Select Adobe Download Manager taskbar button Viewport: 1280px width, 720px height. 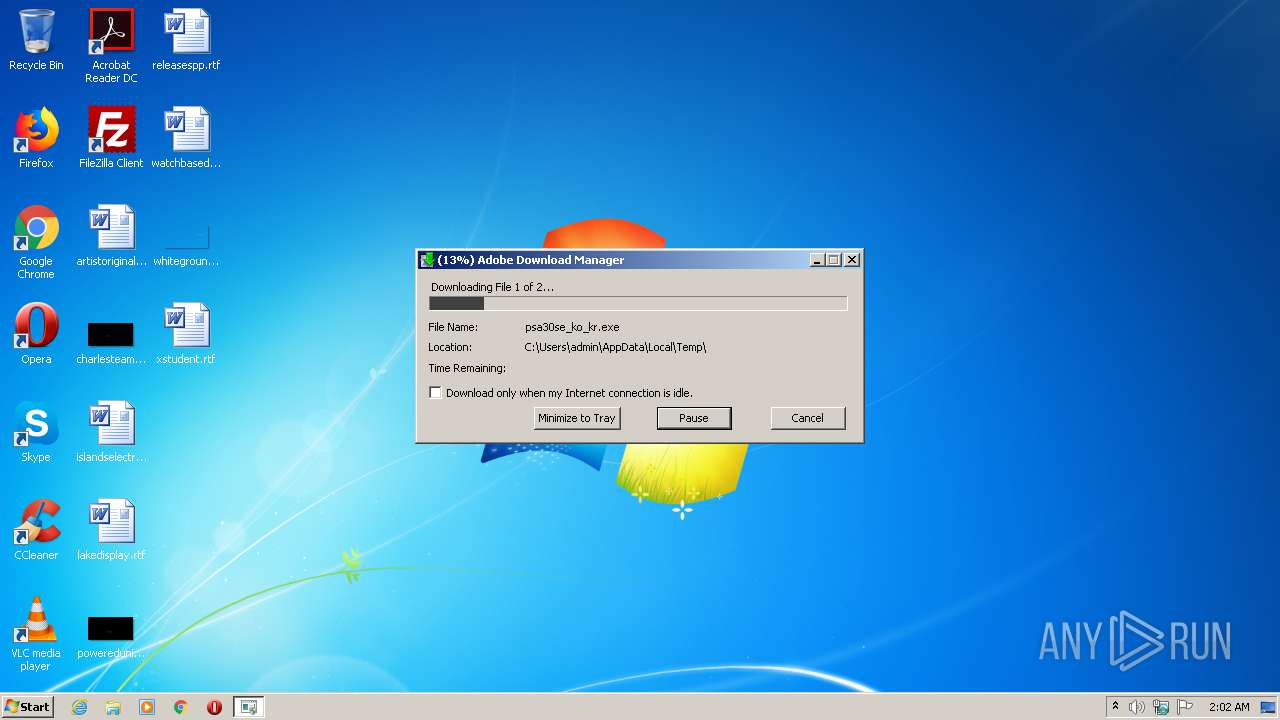[x=249, y=707]
